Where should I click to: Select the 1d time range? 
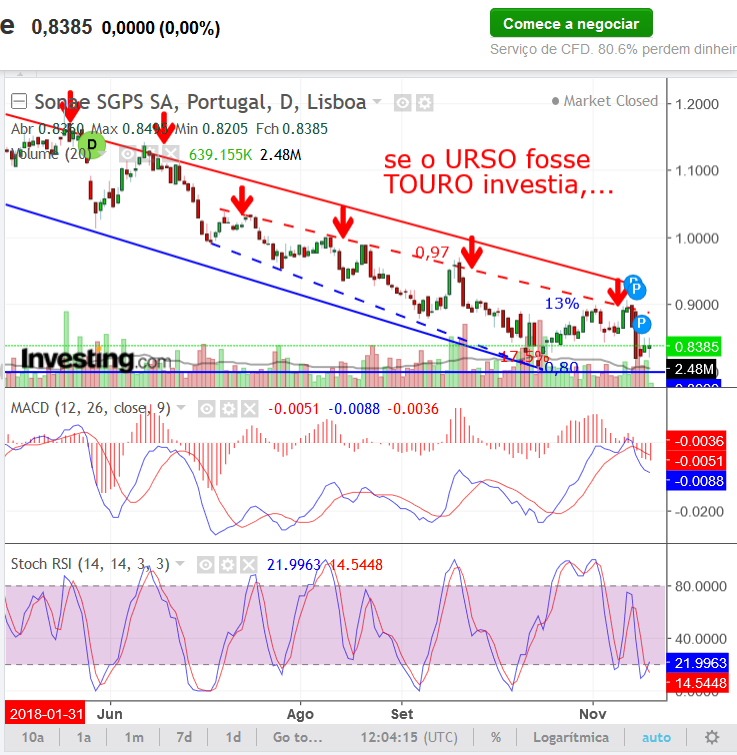[233, 737]
